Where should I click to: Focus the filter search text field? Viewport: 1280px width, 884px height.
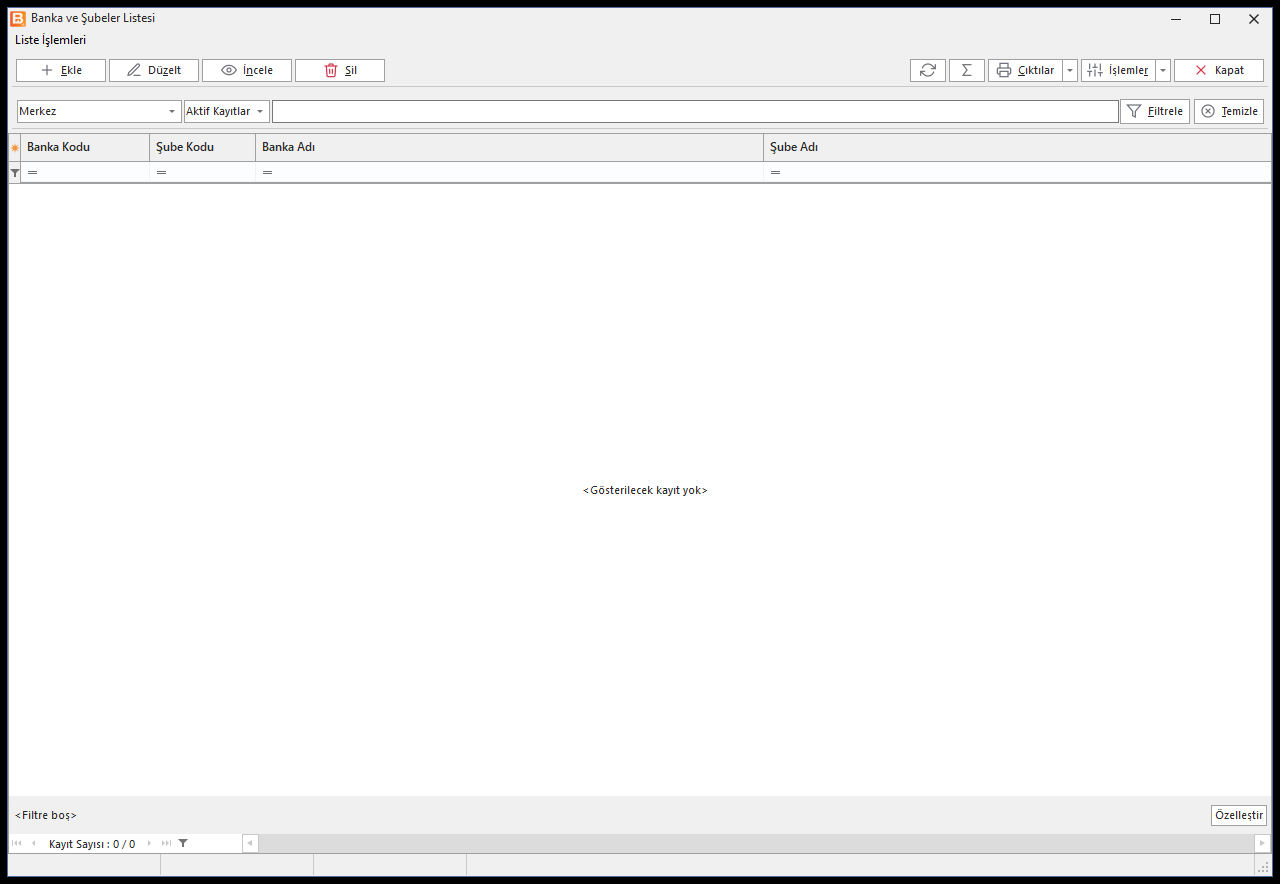tap(695, 111)
